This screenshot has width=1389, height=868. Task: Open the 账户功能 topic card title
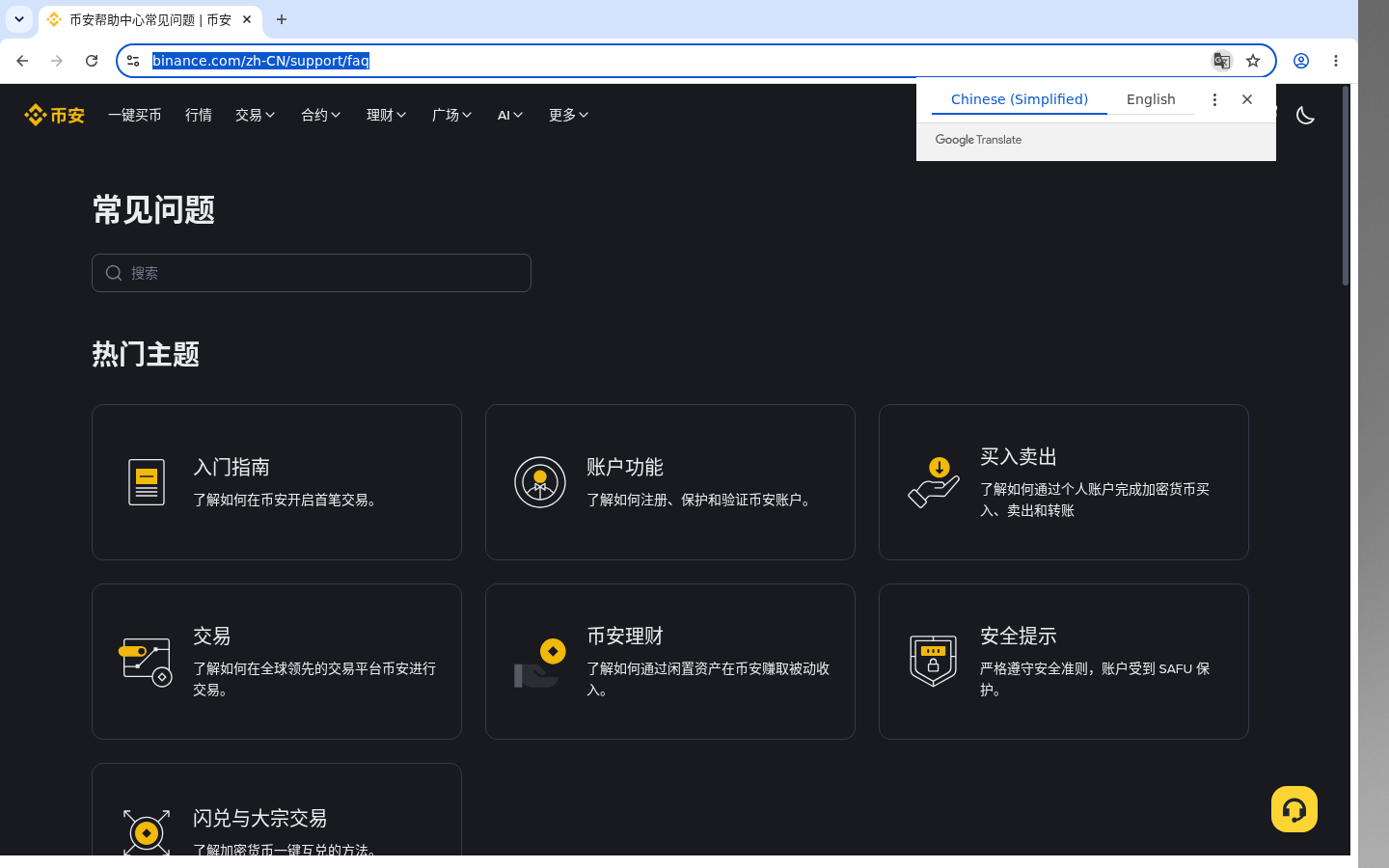tap(625, 467)
